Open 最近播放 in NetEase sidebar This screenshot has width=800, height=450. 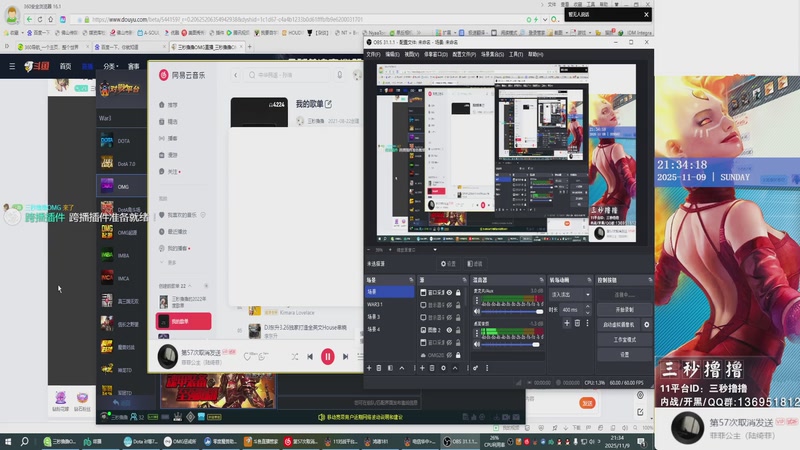[173, 232]
